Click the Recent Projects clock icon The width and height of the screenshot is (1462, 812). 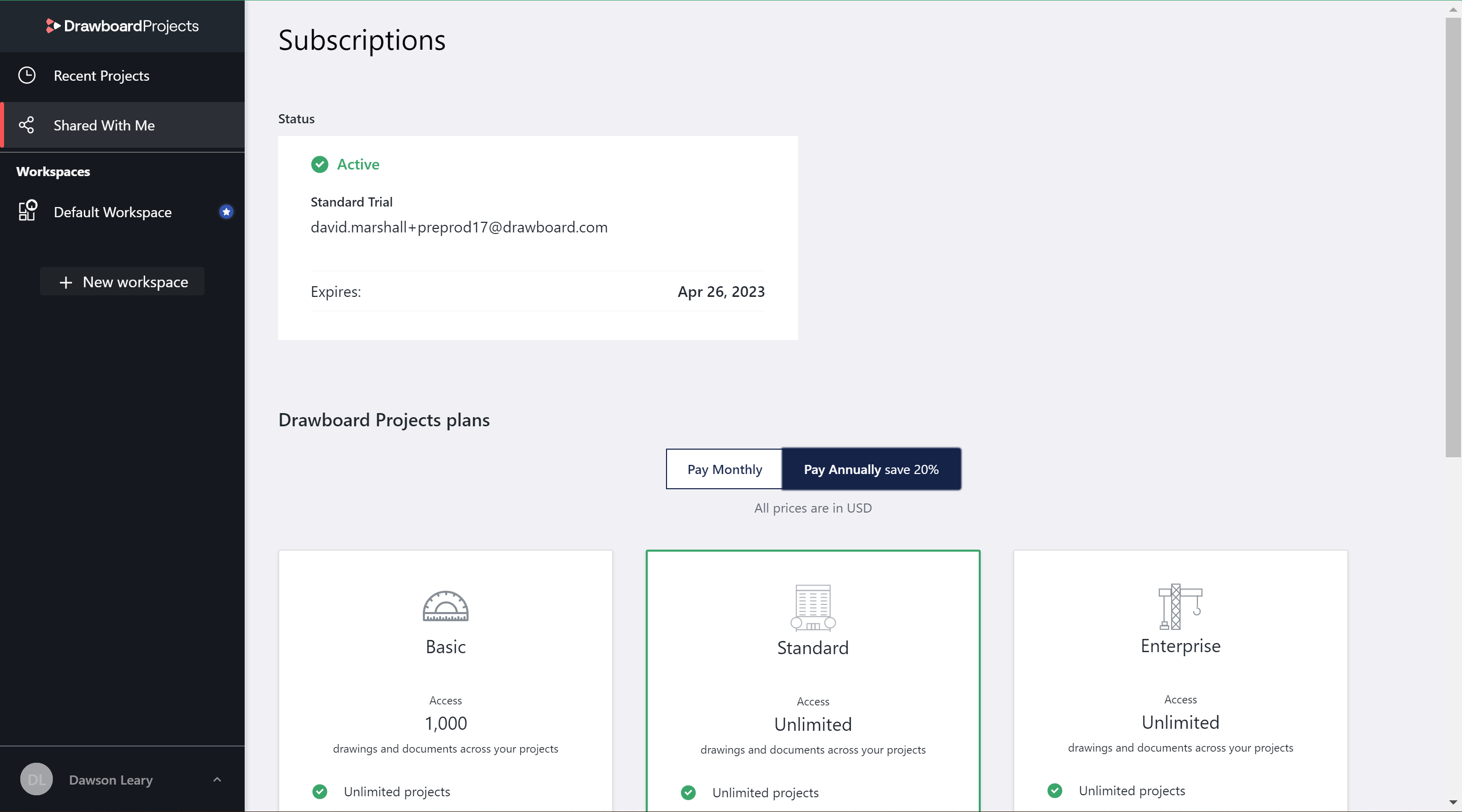[x=27, y=76]
